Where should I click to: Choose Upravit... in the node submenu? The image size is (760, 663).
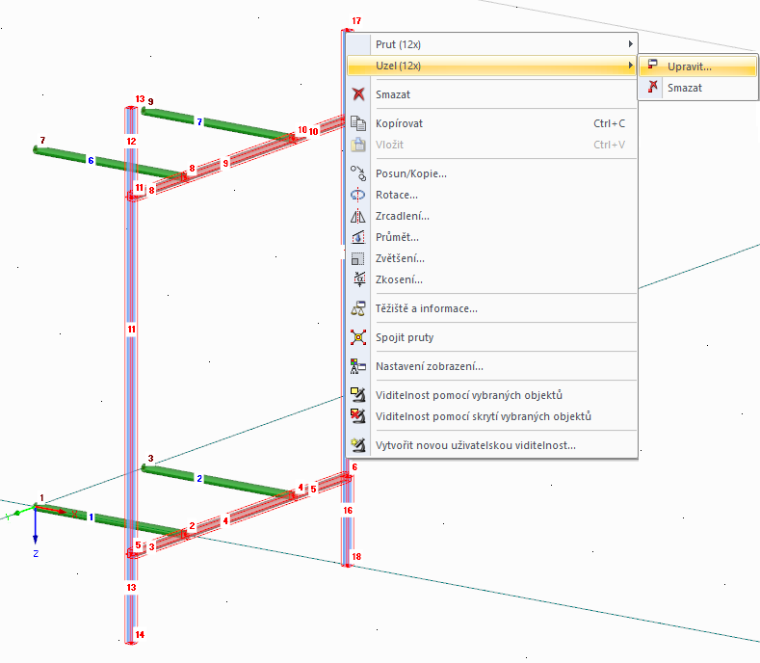tap(698, 66)
